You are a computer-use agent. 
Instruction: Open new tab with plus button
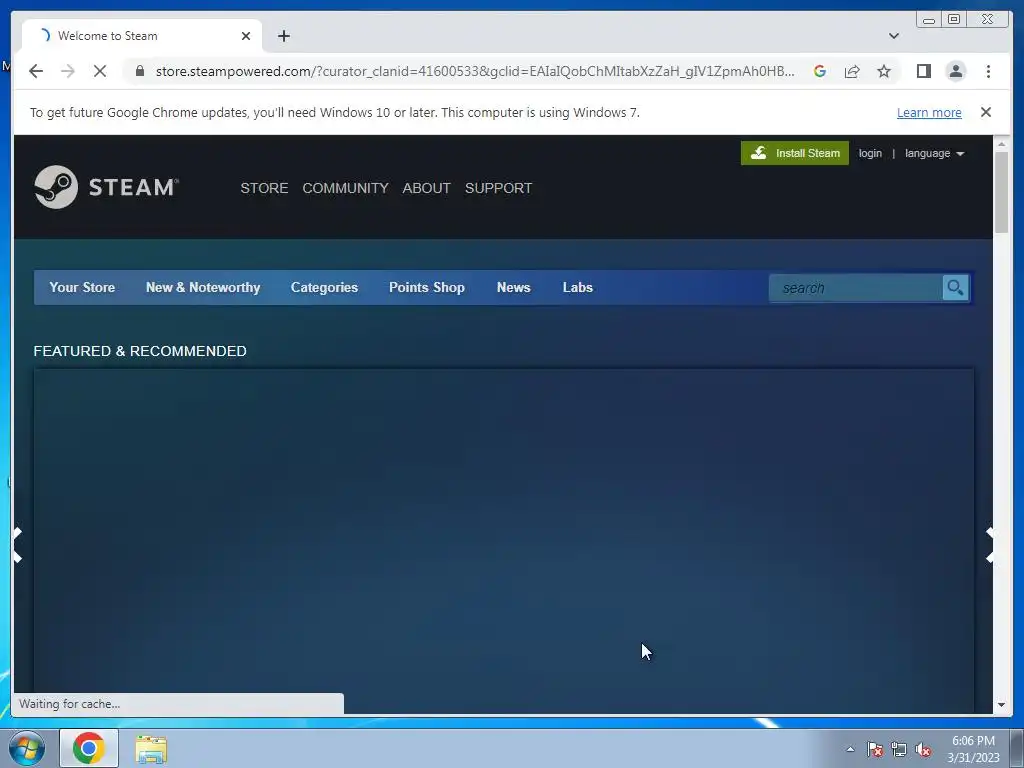pyautogui.click(x=283, y=36)
